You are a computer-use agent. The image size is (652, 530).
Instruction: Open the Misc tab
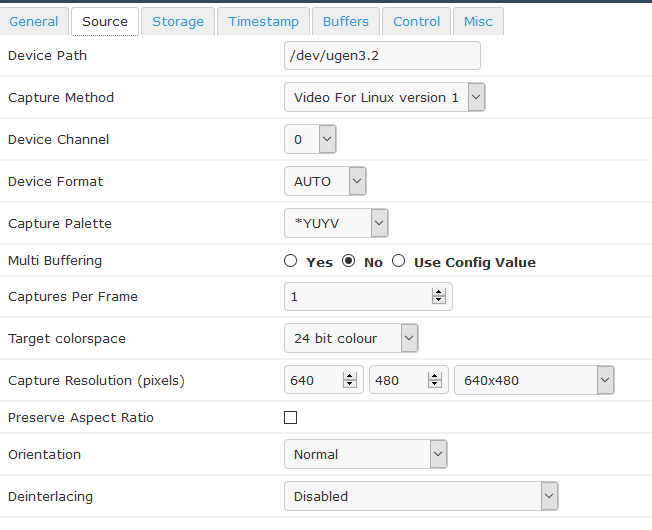(478, 21)
